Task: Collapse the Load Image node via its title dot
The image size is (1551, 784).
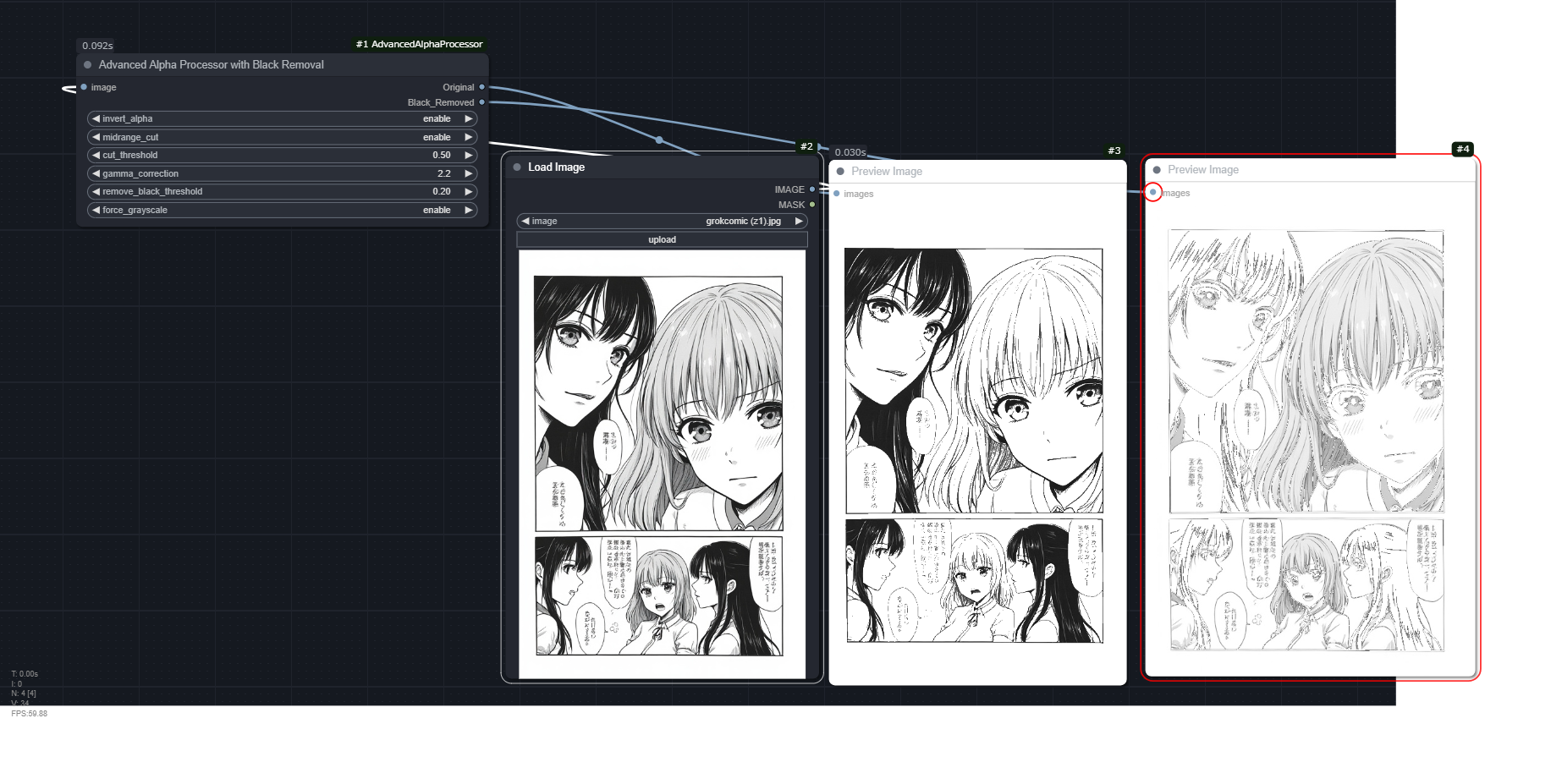Action: point(517,167)
